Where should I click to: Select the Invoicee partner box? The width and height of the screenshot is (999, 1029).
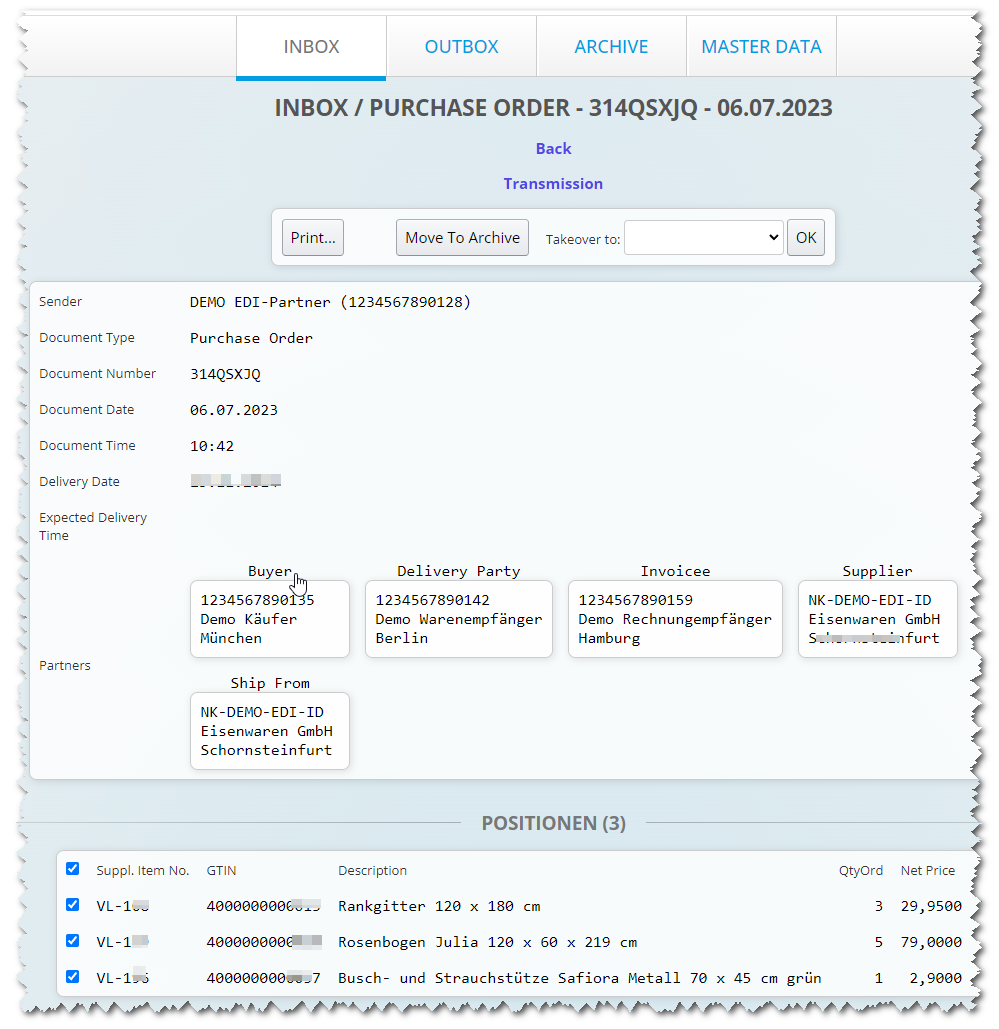point(675,619)
